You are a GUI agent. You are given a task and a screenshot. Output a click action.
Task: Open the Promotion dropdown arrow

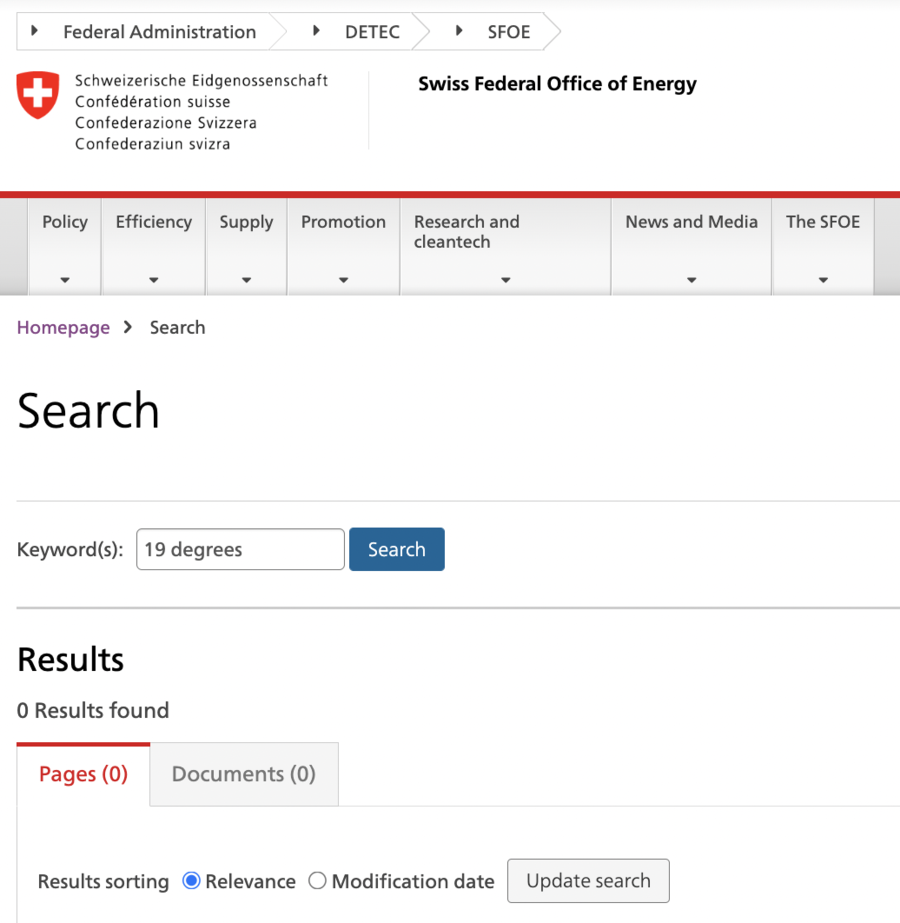(x=344, y=280)
